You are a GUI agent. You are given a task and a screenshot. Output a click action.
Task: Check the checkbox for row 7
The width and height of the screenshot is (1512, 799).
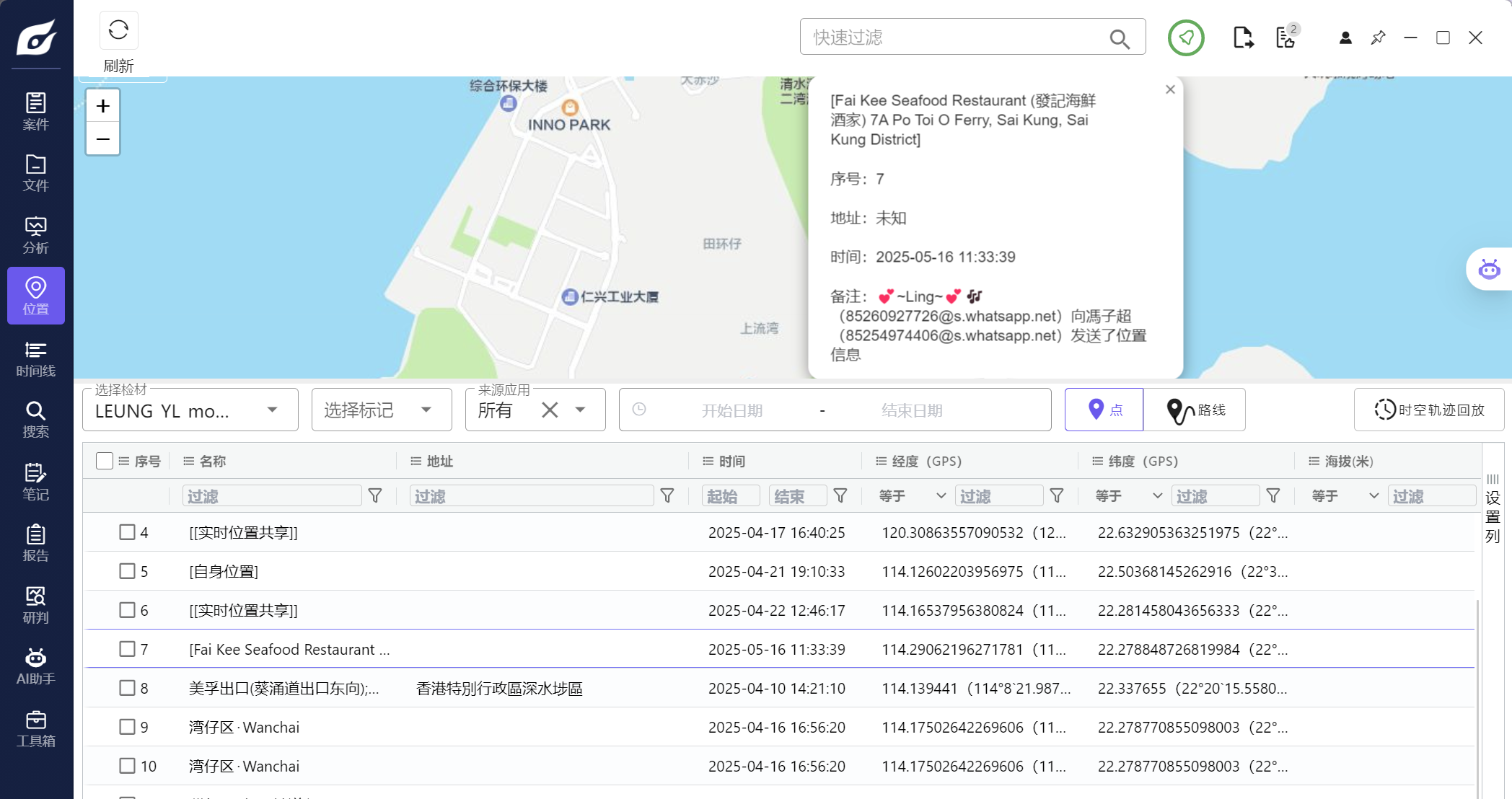pos(128,649)
